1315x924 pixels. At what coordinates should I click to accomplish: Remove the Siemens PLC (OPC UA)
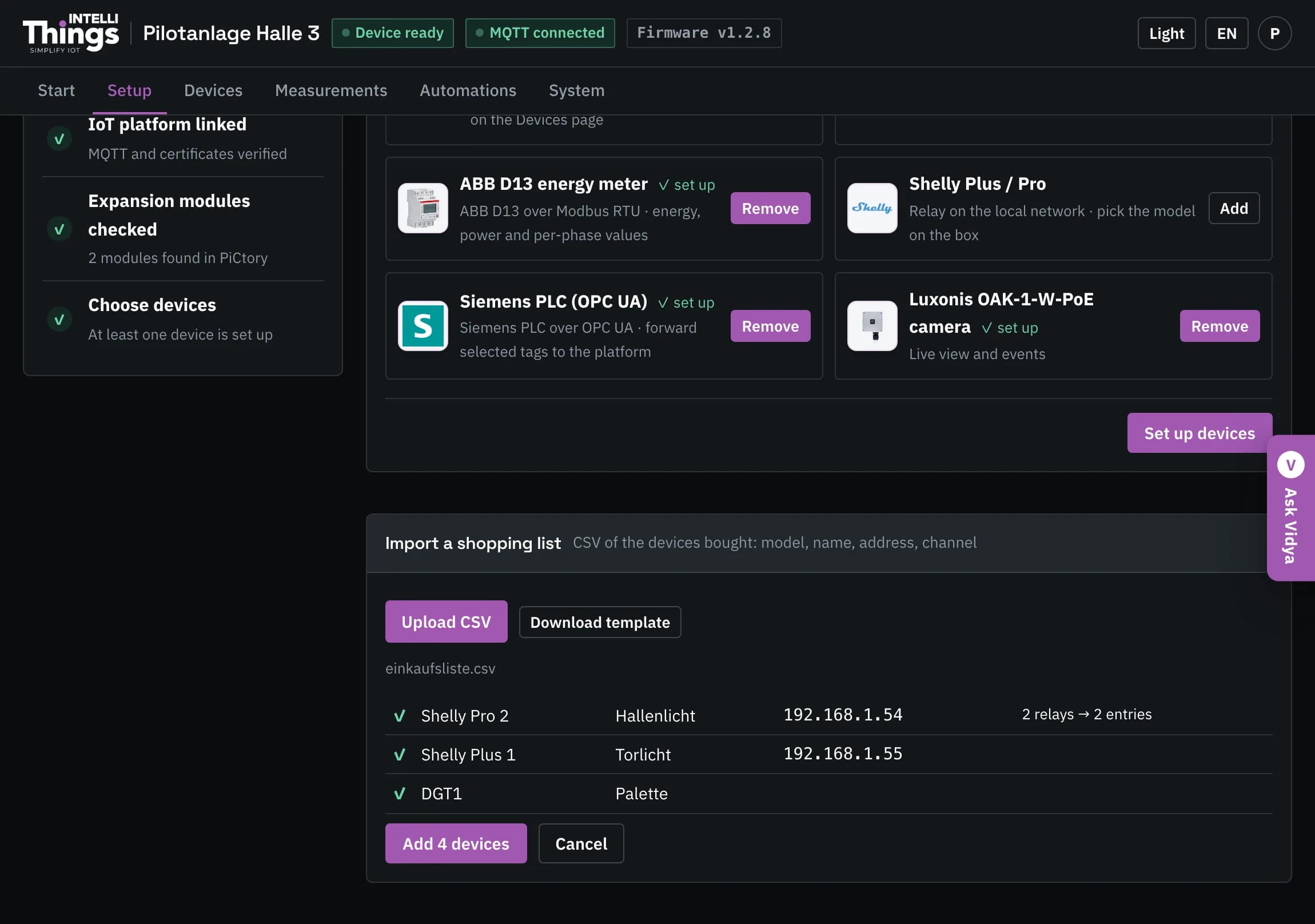(x=770, y=326)
